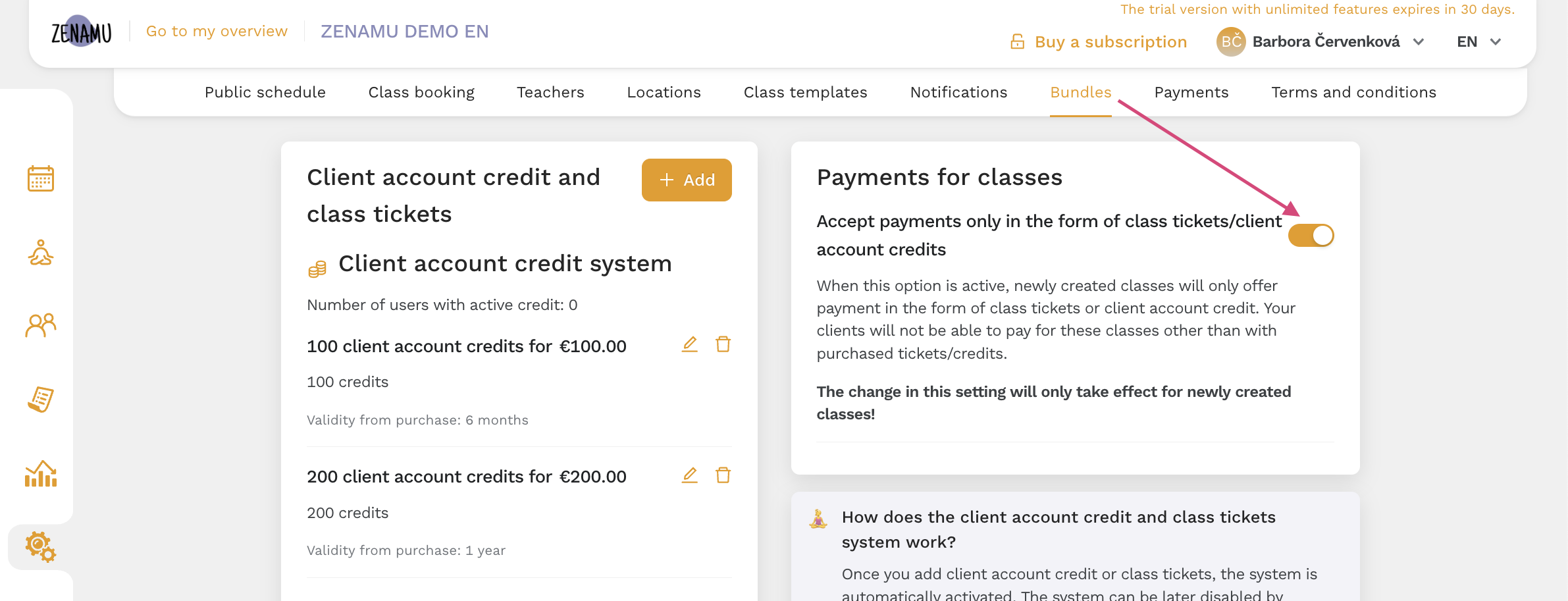This screenshot has width=1568, height=601.
Task: Switch to the Payments tab
Action: pyautogui.click(x=1191, y=92)
